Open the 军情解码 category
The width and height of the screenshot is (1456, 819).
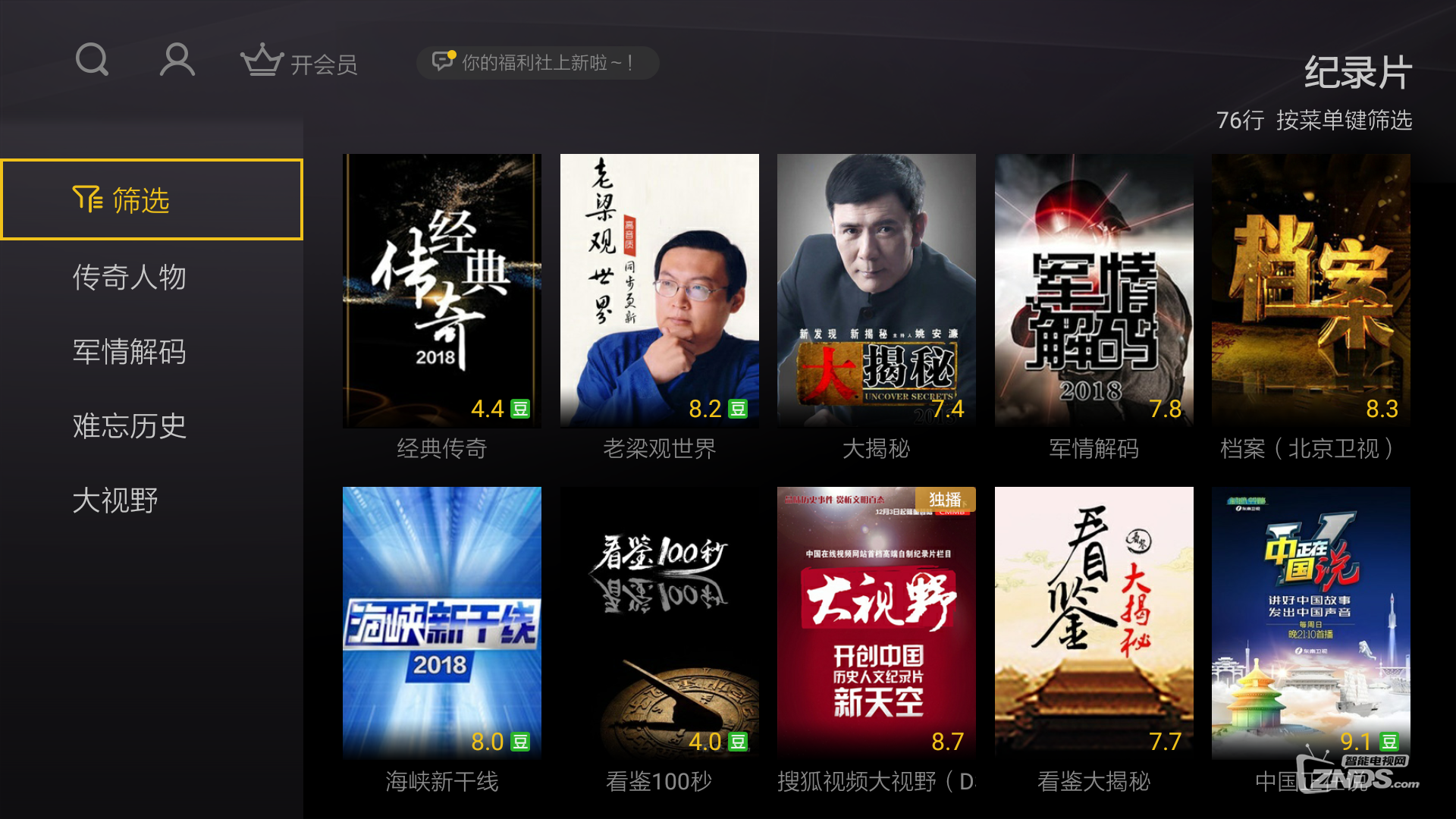pyautogui.click(x=129, y=351)
